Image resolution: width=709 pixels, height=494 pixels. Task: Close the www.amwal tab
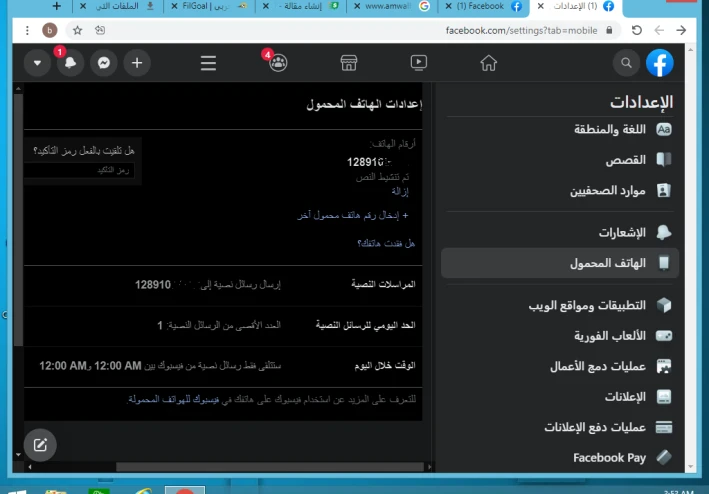pos(357,6)
